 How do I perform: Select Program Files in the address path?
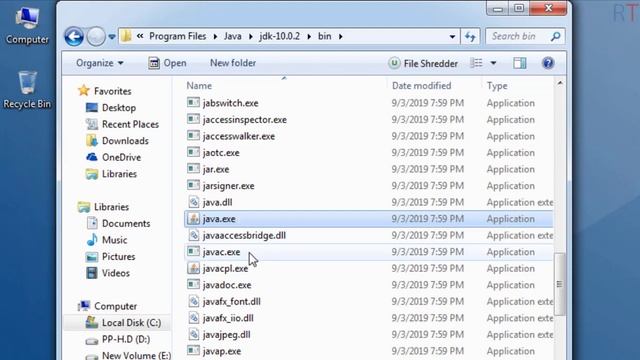pos(178,36)
